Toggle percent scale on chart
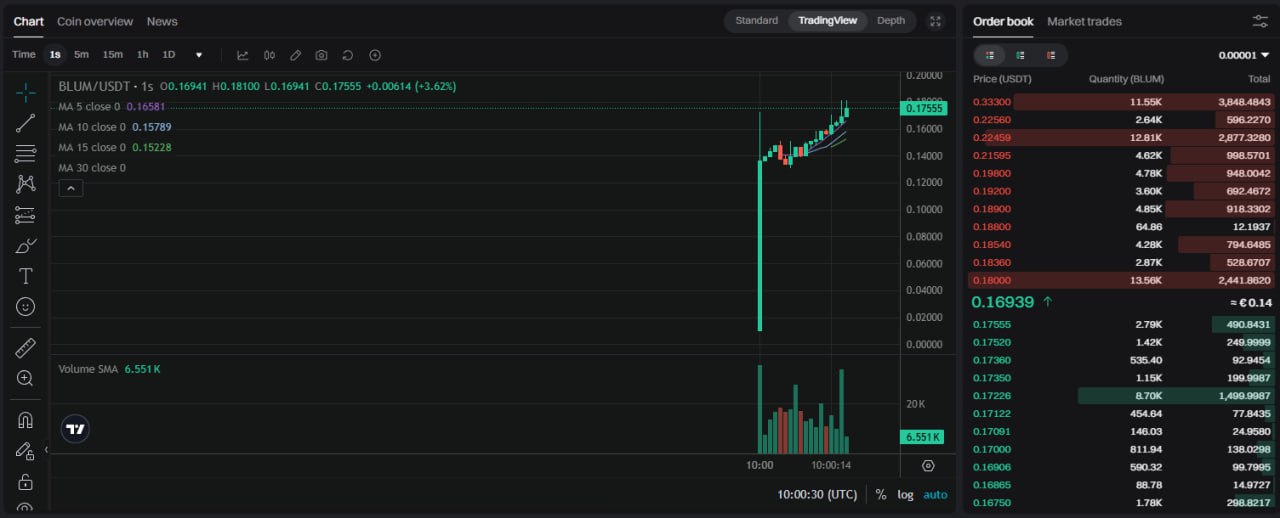This screenshot has width=1280, height=518. point(881,494)
